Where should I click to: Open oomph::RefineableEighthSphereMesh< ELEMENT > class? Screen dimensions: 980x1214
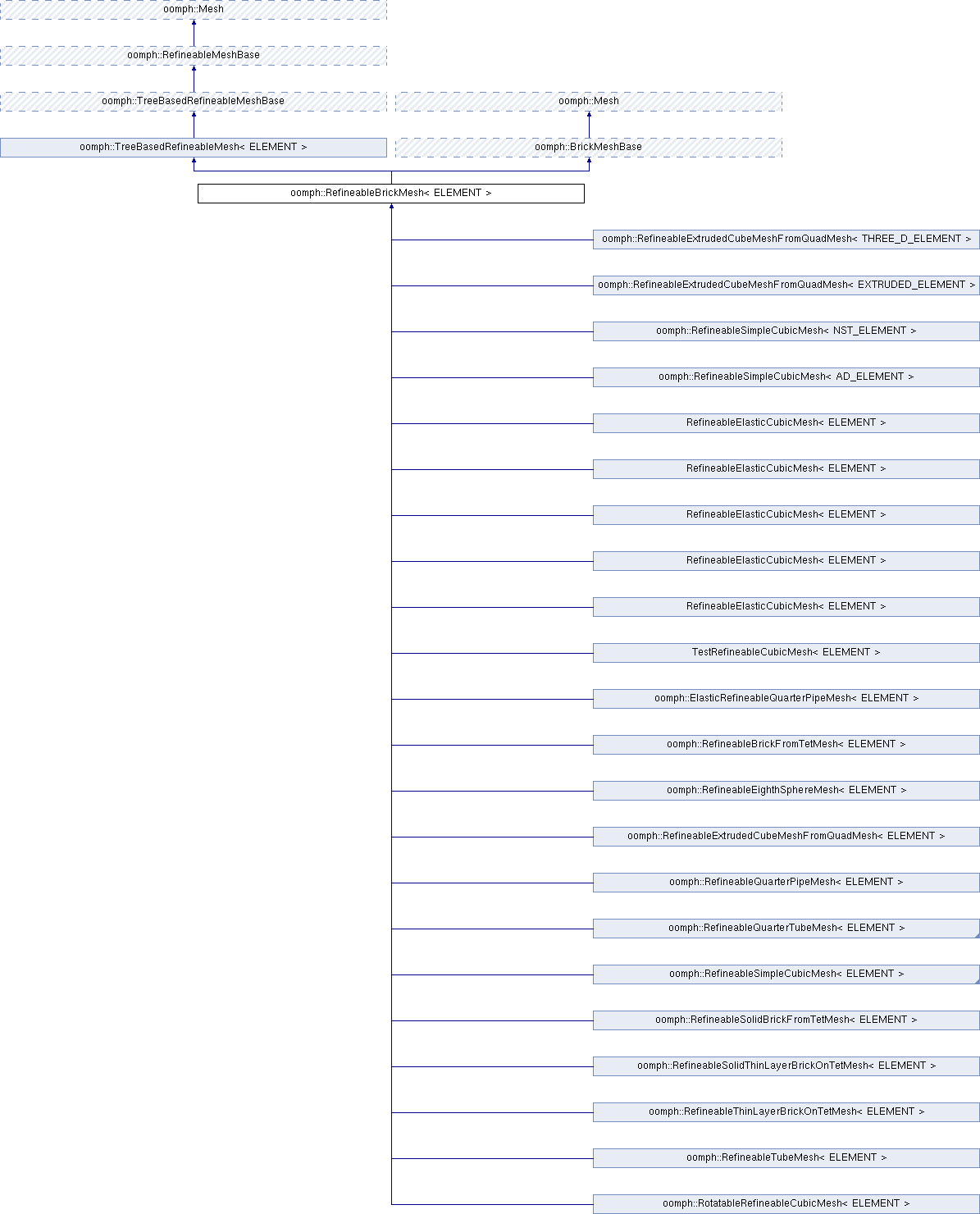click(x=786, y=790)
